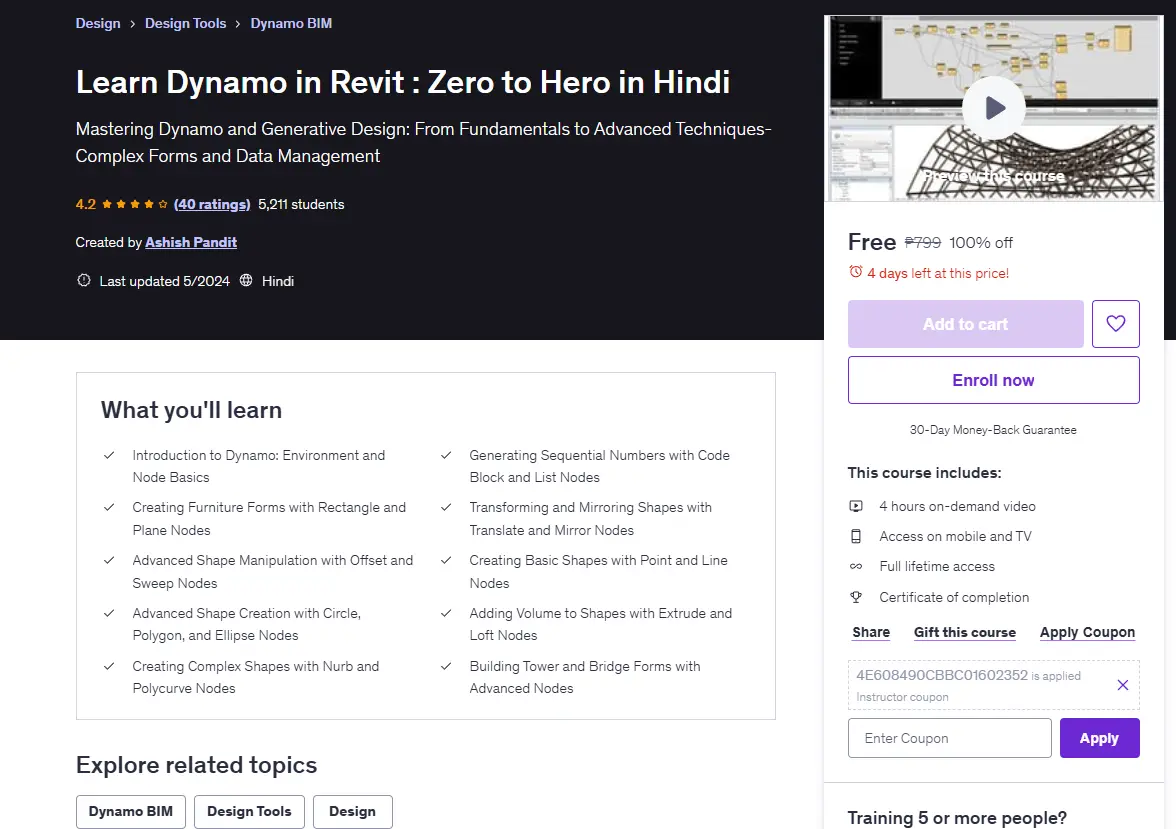Click 'Certificate of completion' text
The height and width of the screenshot is (829, 1176).
point(954,597)
